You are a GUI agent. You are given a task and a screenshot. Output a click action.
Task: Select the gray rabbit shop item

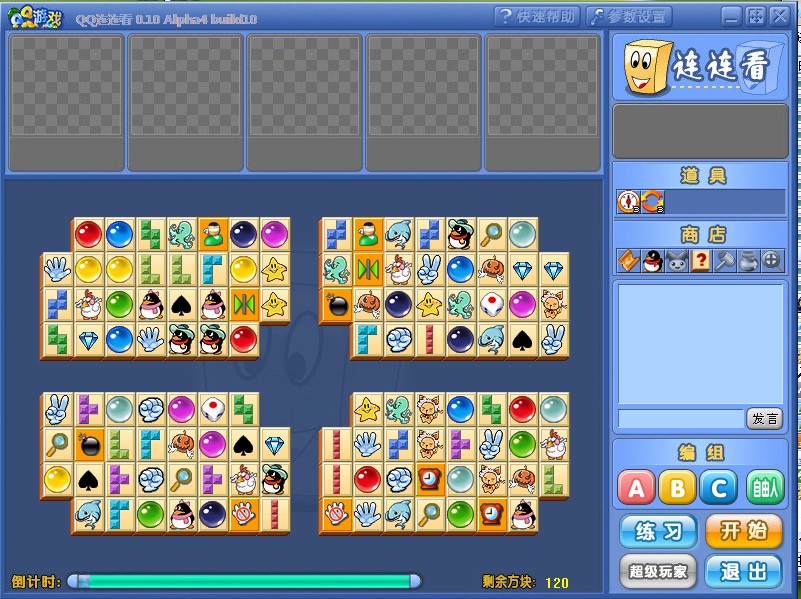[x=676, y=261]
